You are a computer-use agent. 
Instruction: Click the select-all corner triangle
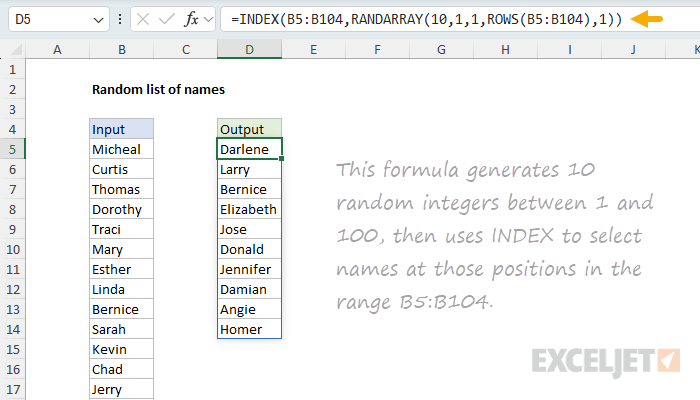coord(16,50)
